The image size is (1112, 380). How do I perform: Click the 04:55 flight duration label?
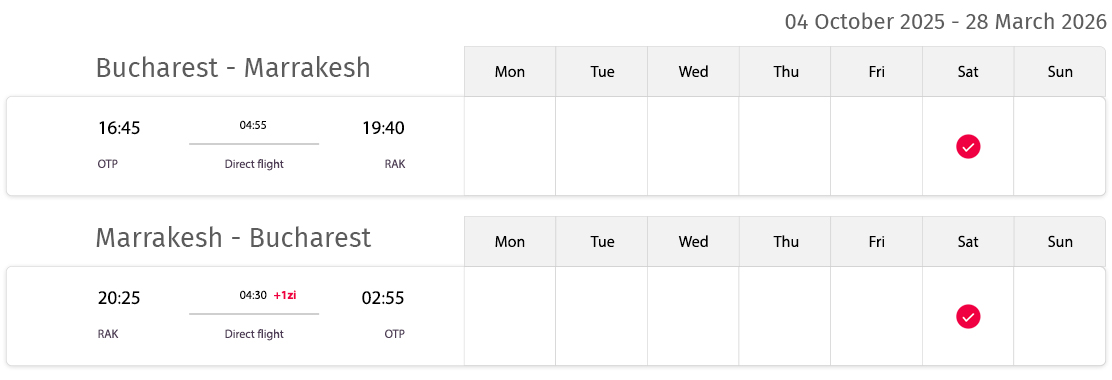pos(253,125)
